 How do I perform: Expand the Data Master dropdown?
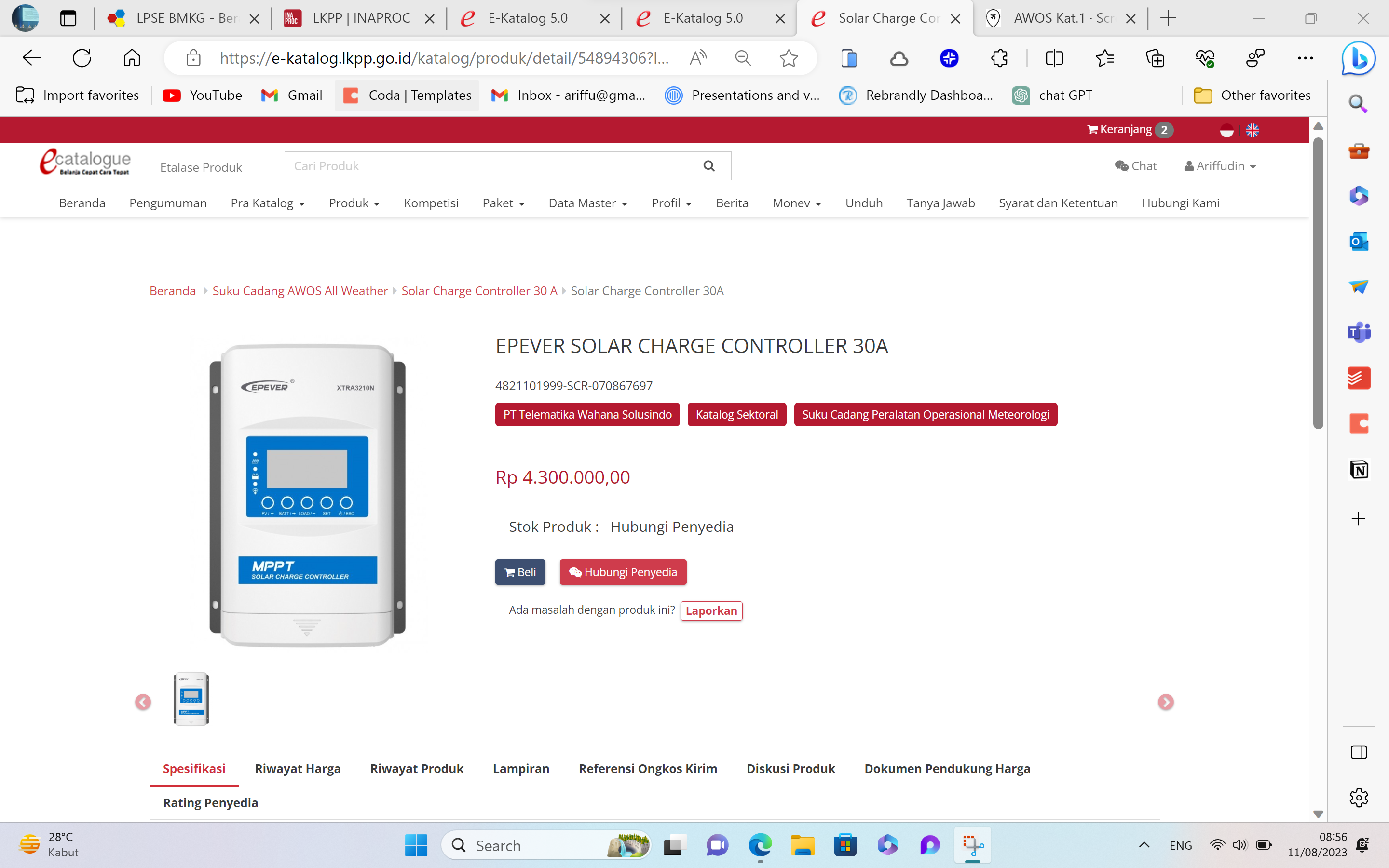(x=588, y=203)
